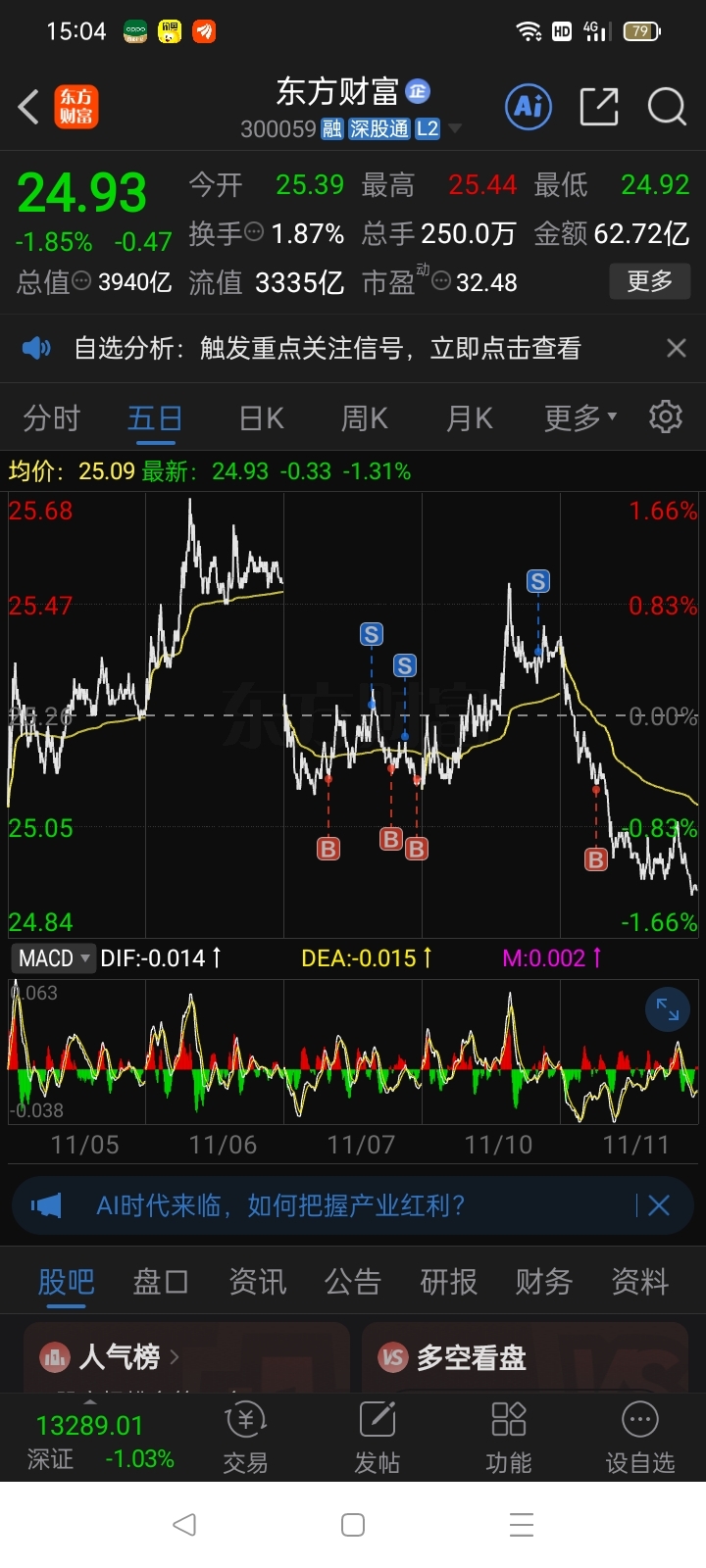Switch to 公告 tab
This screenshot has width=706, height=1568.
[353, 1282]
